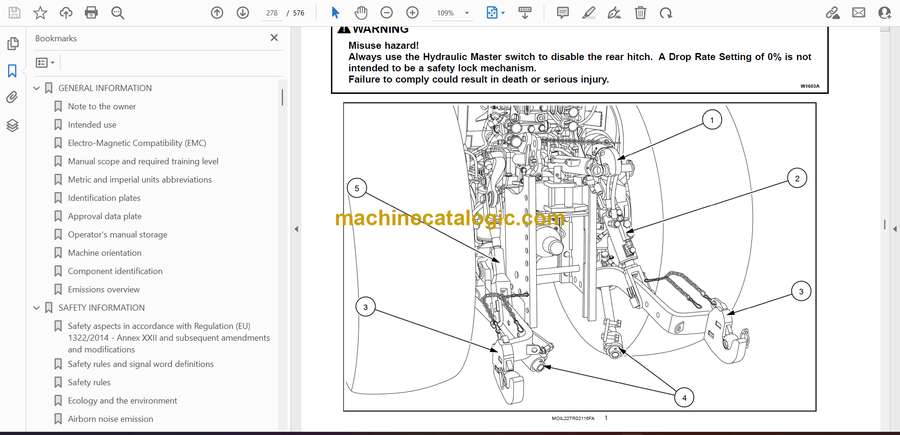Screen dimensions: 900x435
Task: Click the Delete trash icon
Action: point(640,13)
